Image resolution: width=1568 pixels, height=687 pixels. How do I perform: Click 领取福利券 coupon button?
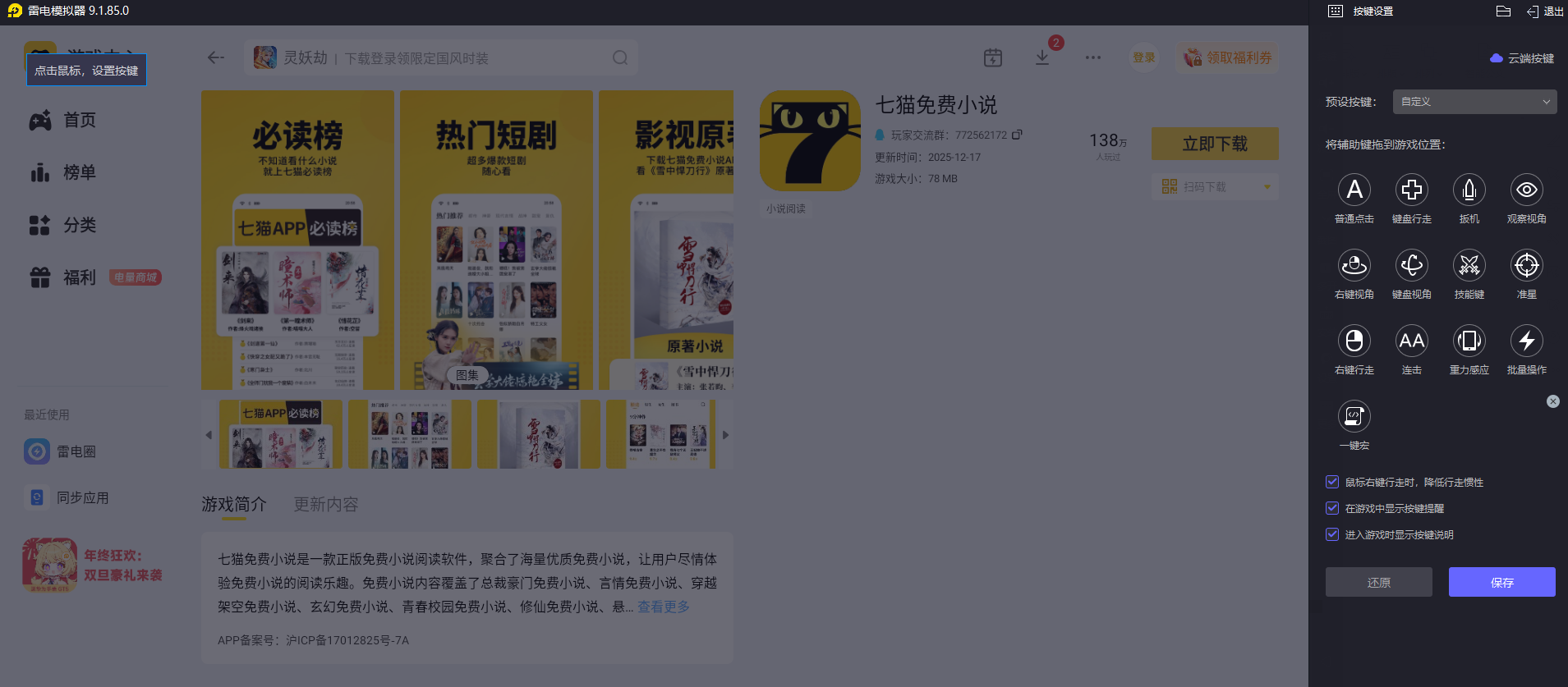coord(1227,57)
